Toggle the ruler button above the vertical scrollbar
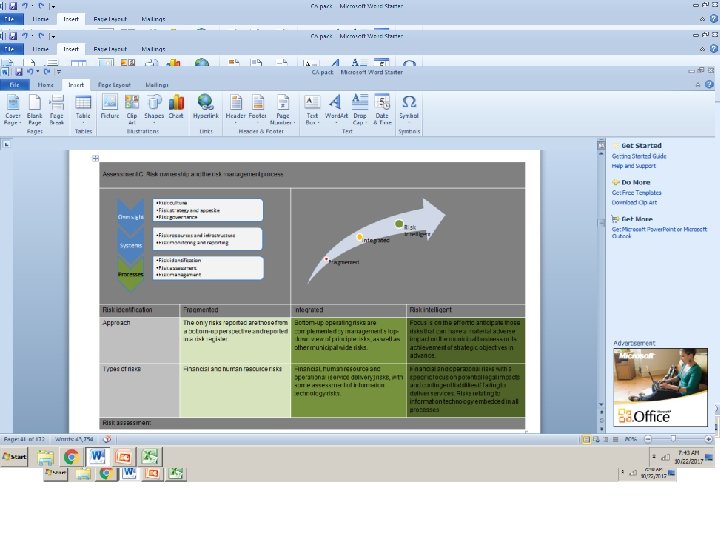Image resolution: width=720 pixels, height=540 pixels. pyautogui.click(x=601, y=145)
